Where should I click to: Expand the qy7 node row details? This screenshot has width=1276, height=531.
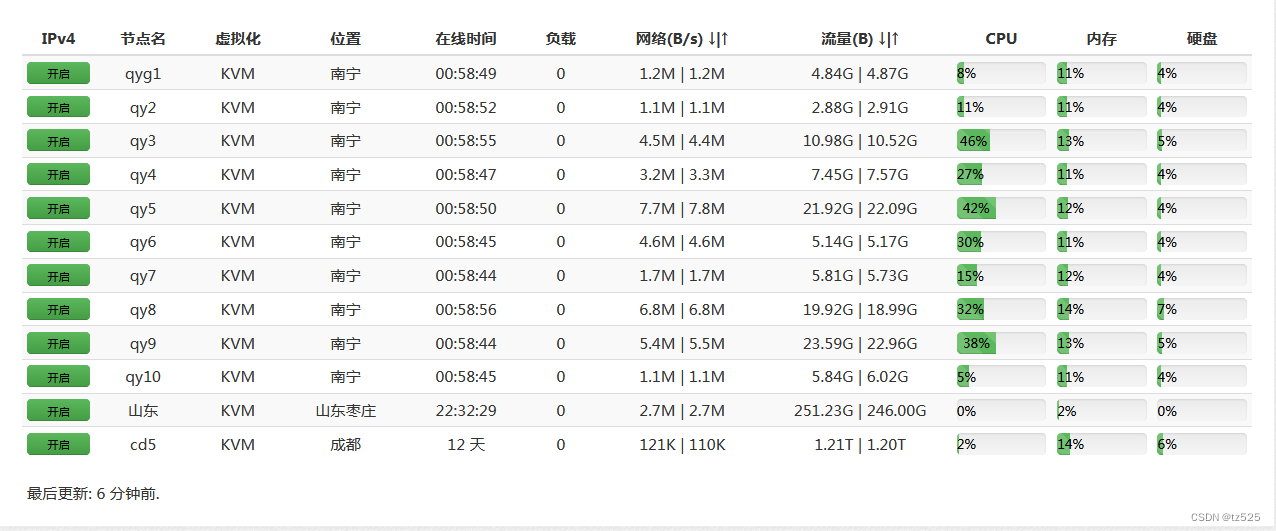[x=143, y=275]
